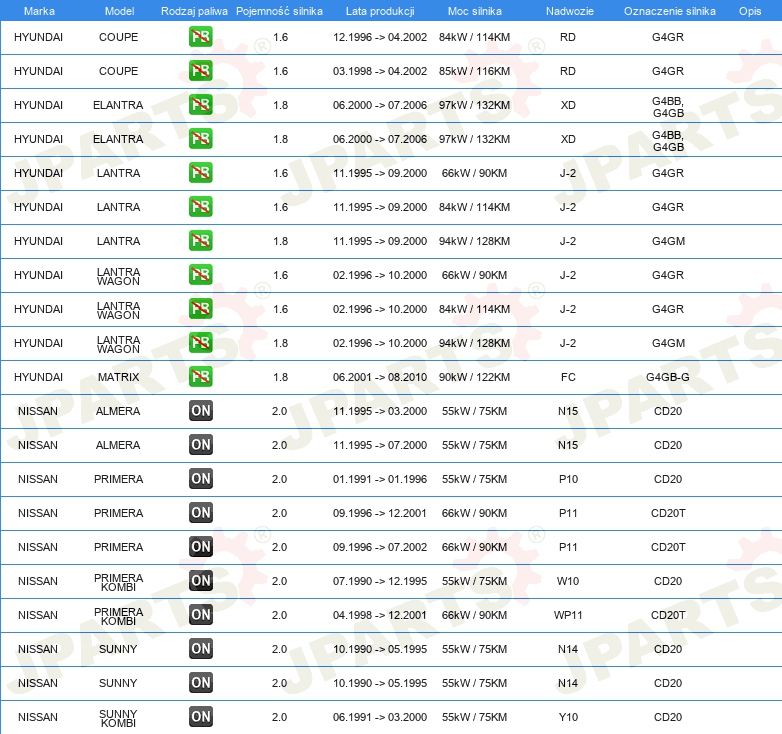Click the Marka column header
Screen dimensions: 782x734
click(x=39, y=11)
